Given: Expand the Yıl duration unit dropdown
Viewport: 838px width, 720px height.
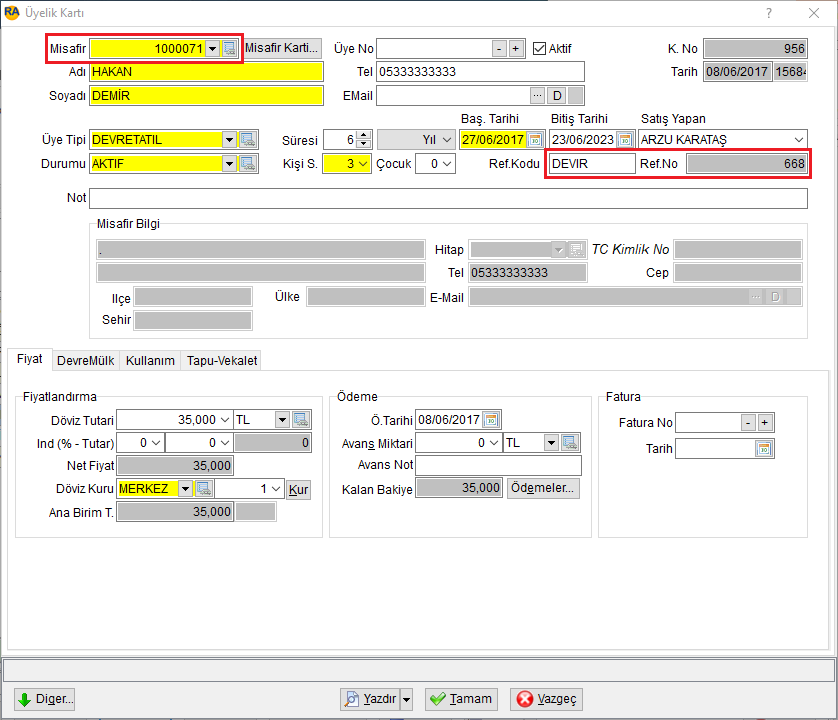Looking at the screenshot, I should click(x=447, y=140).
